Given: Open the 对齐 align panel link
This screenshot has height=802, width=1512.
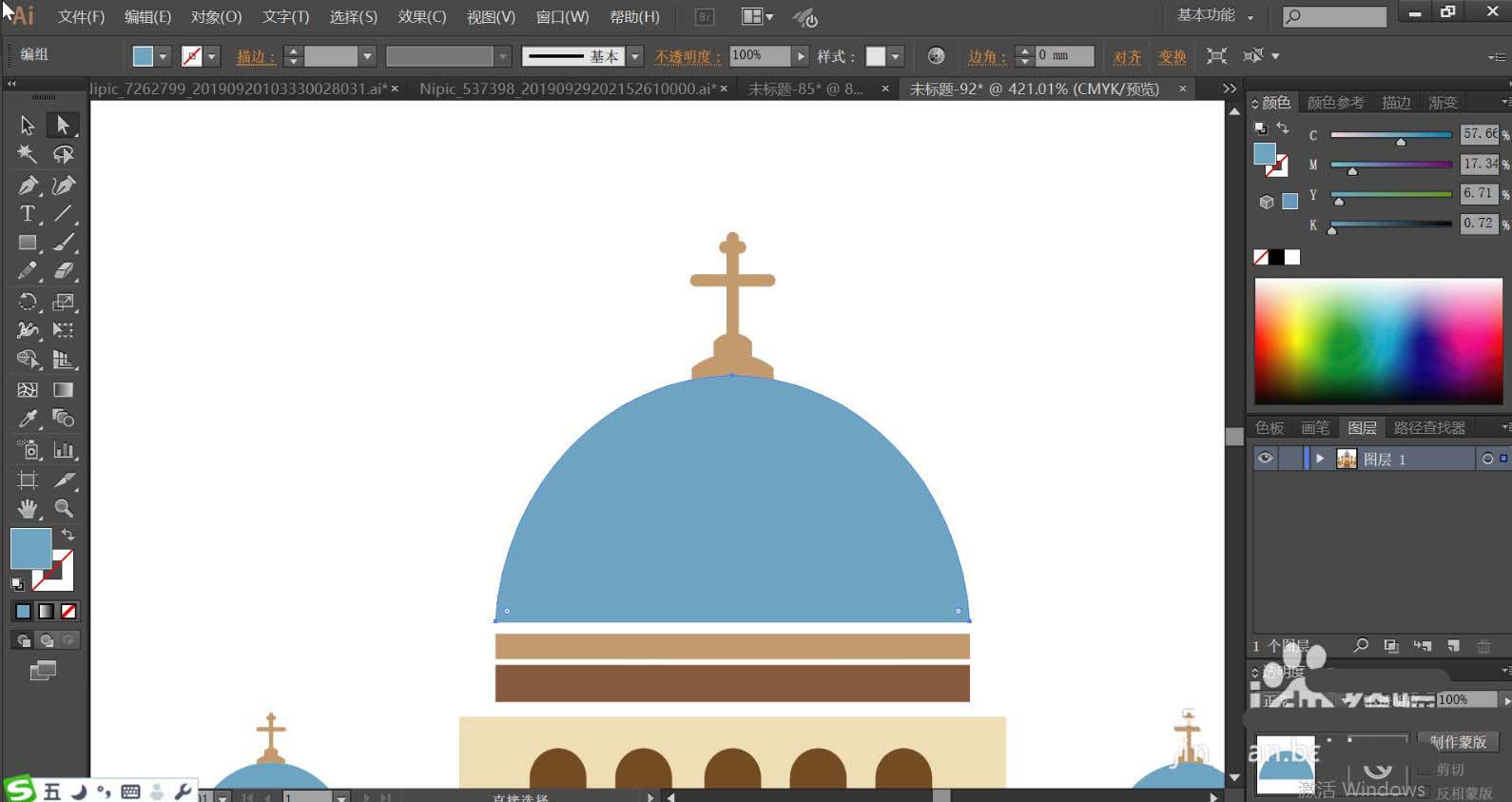Looking at the screenshot, I should click(x=1127, y=56).
